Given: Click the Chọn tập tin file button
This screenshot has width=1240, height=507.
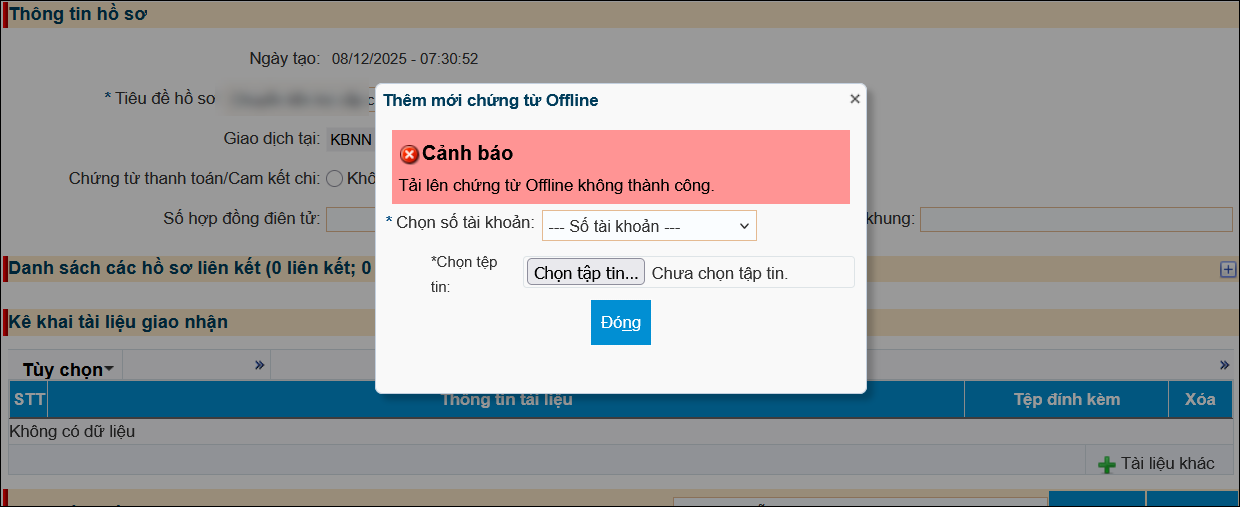Looking at the screenshot, I should point(586,273).
